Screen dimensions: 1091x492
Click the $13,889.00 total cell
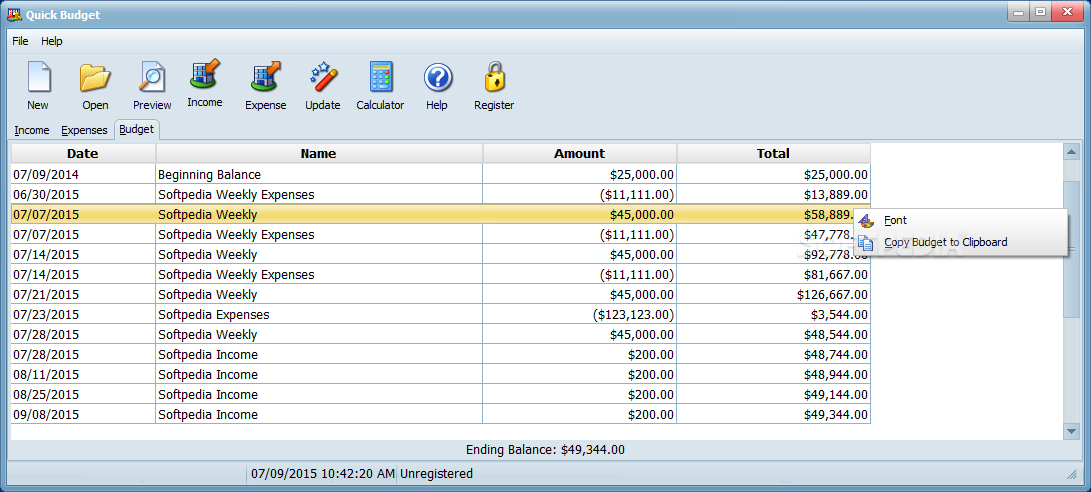click(773, 195)
